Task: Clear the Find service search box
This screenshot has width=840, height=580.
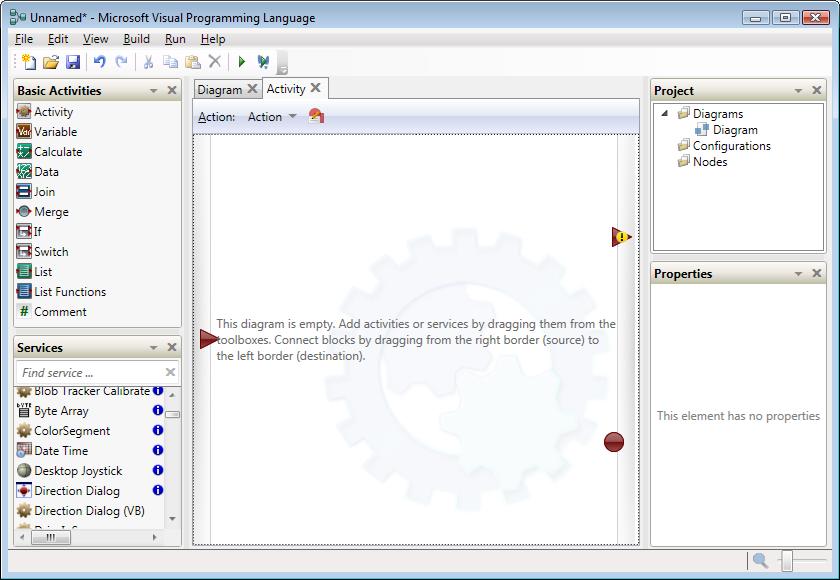Action: 170,372
